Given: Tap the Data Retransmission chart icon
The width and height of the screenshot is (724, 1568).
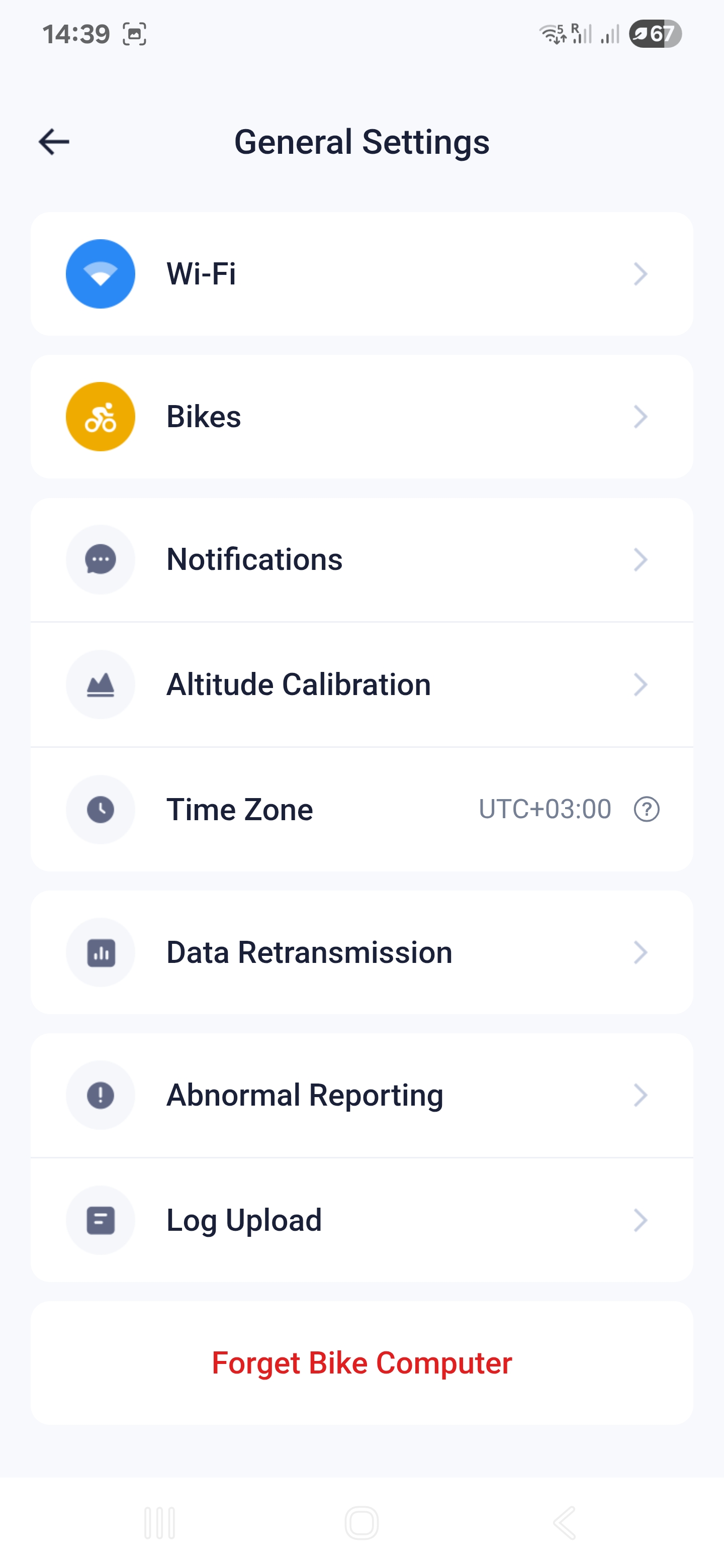Looking at the screenshot, I should 101,952.
